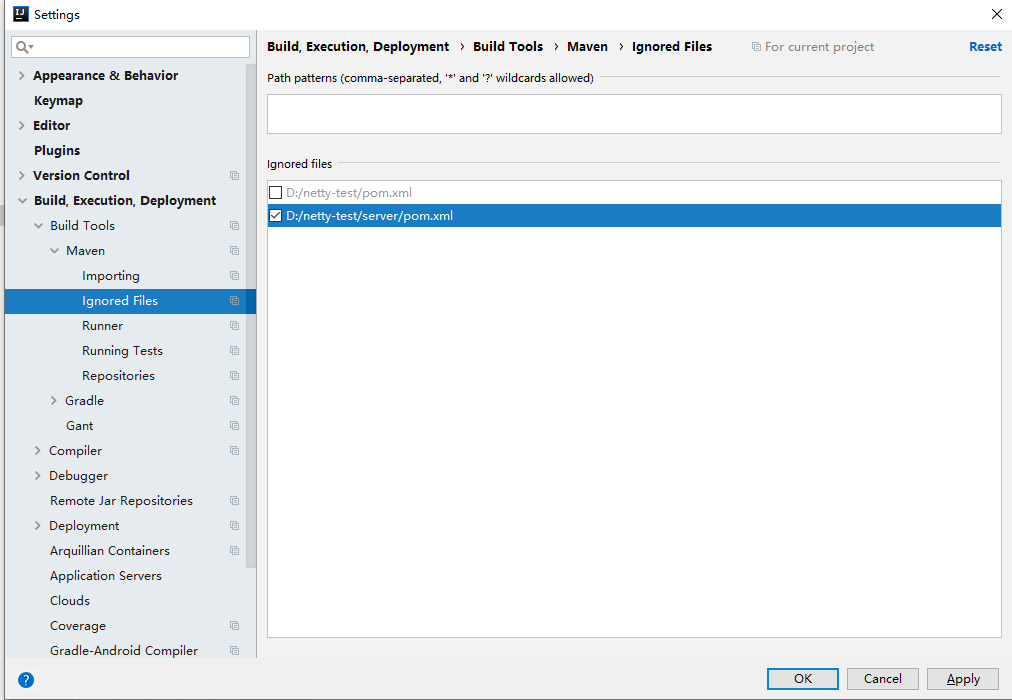The width and height of the screenshot is (1012, 700).
Task: Select Running Tests under Maven
Action: coord(125,351)
